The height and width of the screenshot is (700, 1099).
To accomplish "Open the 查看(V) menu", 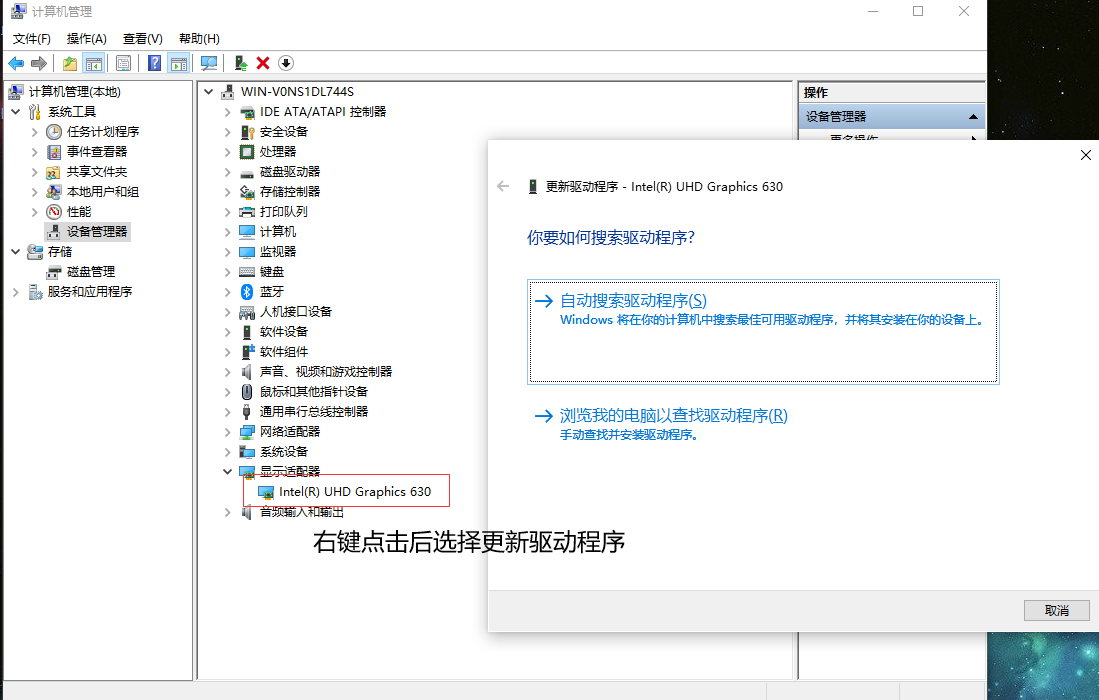I will (x=143, y=39).
